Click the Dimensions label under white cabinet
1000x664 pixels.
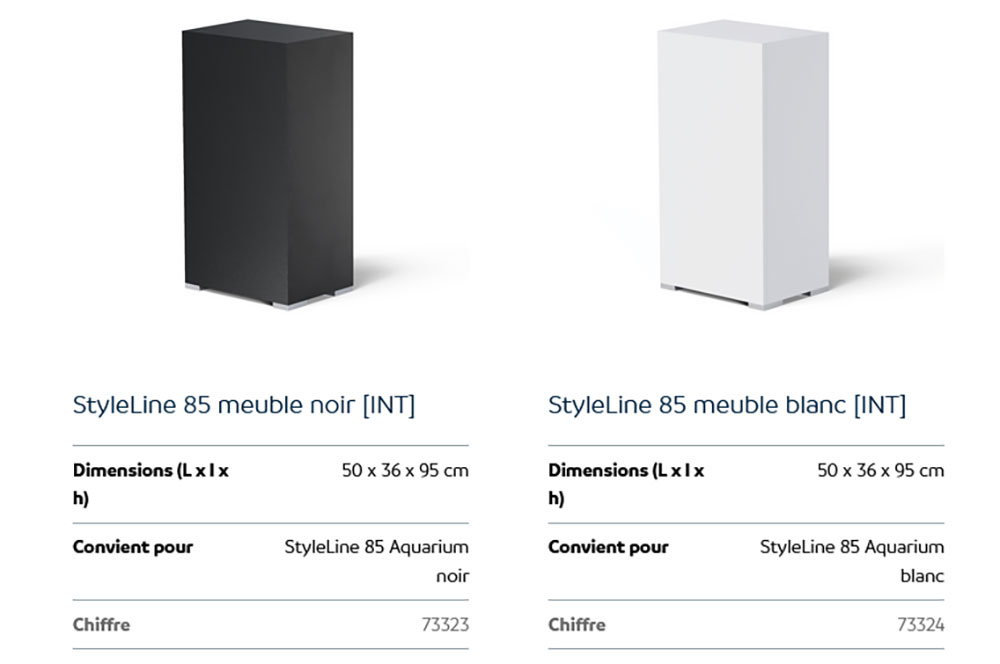[x=626, y=484]
